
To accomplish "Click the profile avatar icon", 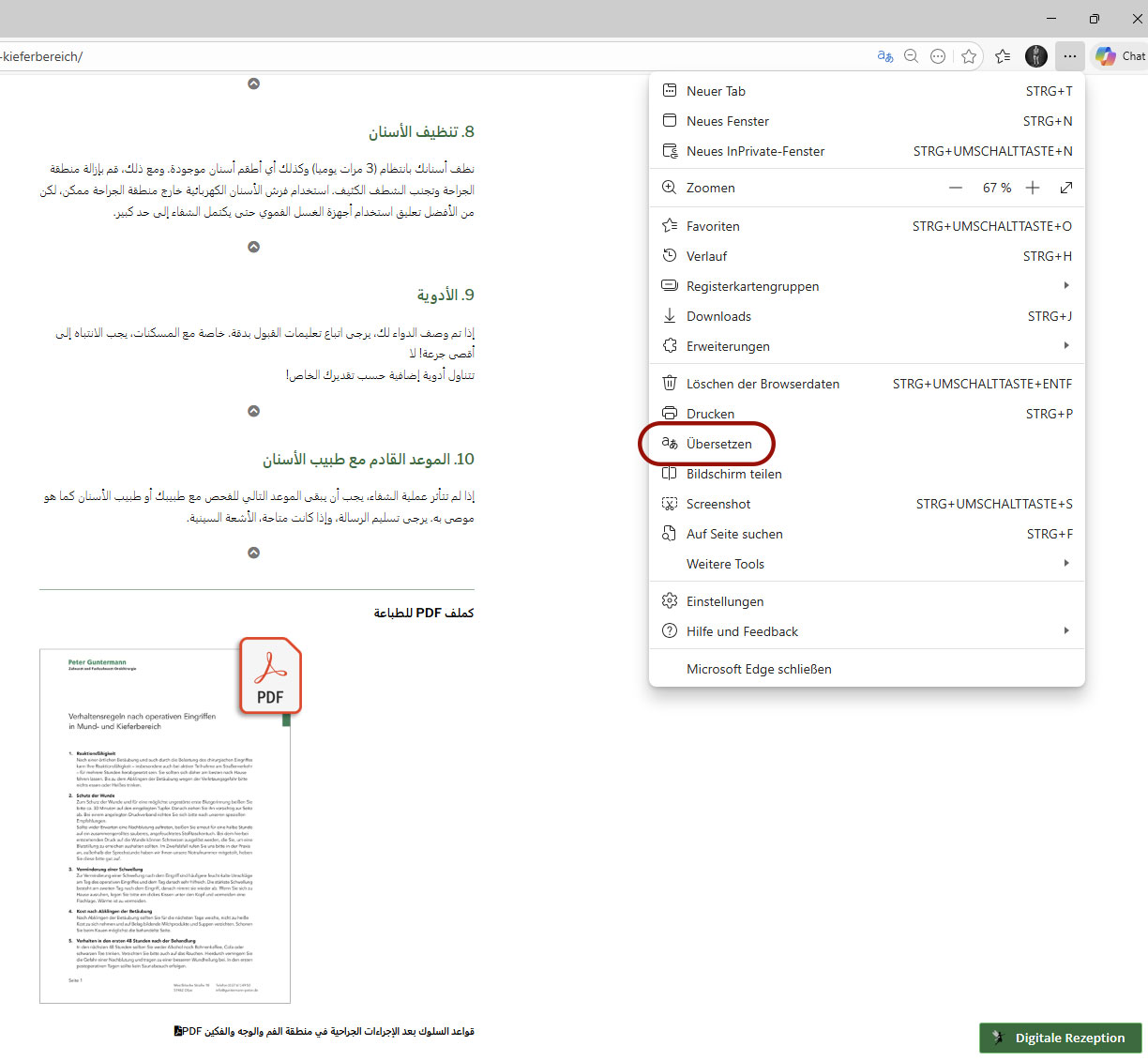I will pyautogui.click(x=1035, y=56).
